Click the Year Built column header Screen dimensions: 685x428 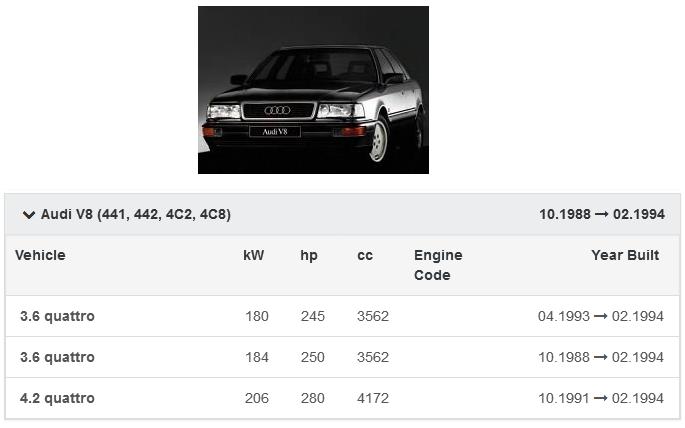pos(625,256)
